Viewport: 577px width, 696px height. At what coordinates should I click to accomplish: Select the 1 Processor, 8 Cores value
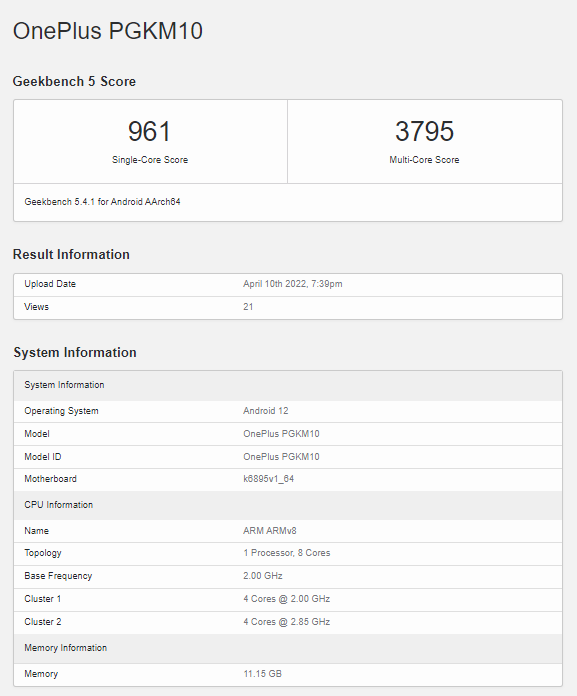(x=287, y=553)
